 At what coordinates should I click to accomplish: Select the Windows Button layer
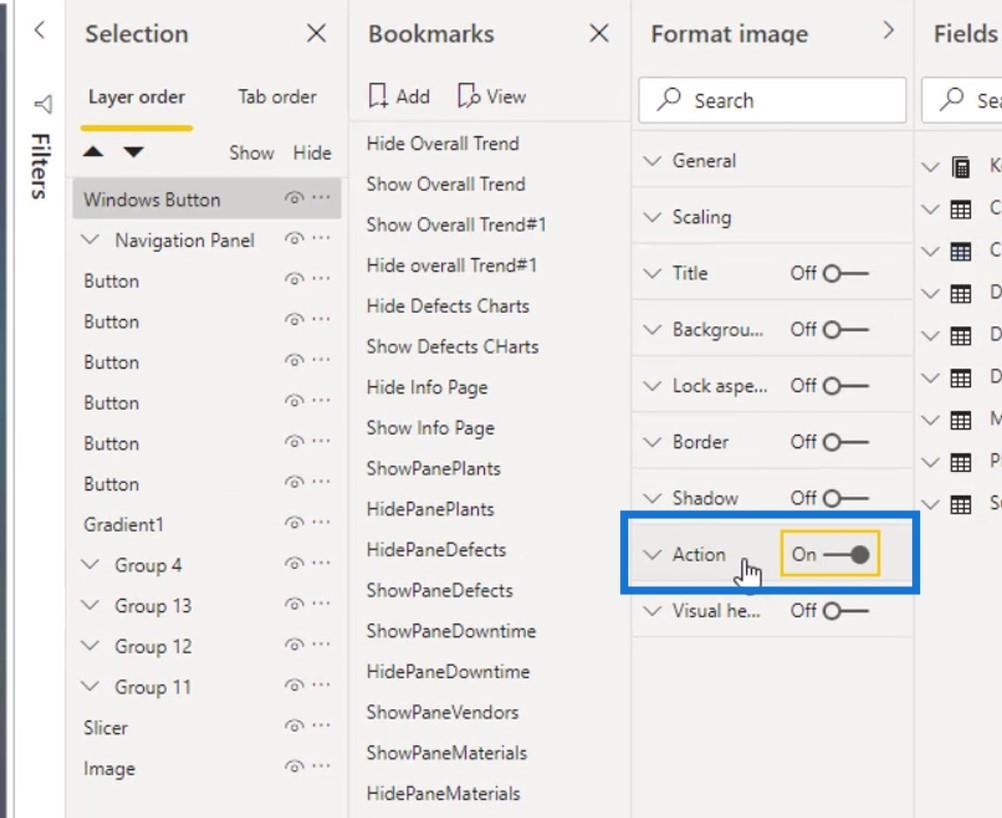(x=206, y=199)
